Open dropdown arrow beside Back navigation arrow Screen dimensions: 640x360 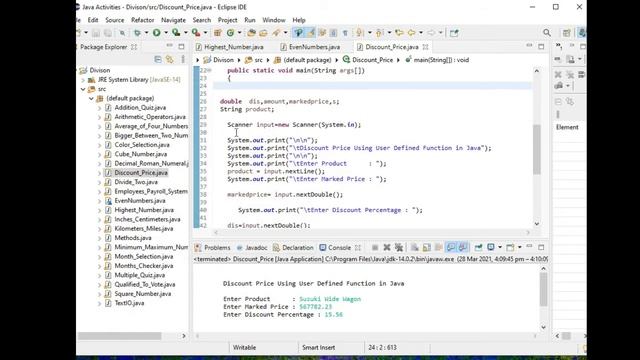tap(421, 33)
